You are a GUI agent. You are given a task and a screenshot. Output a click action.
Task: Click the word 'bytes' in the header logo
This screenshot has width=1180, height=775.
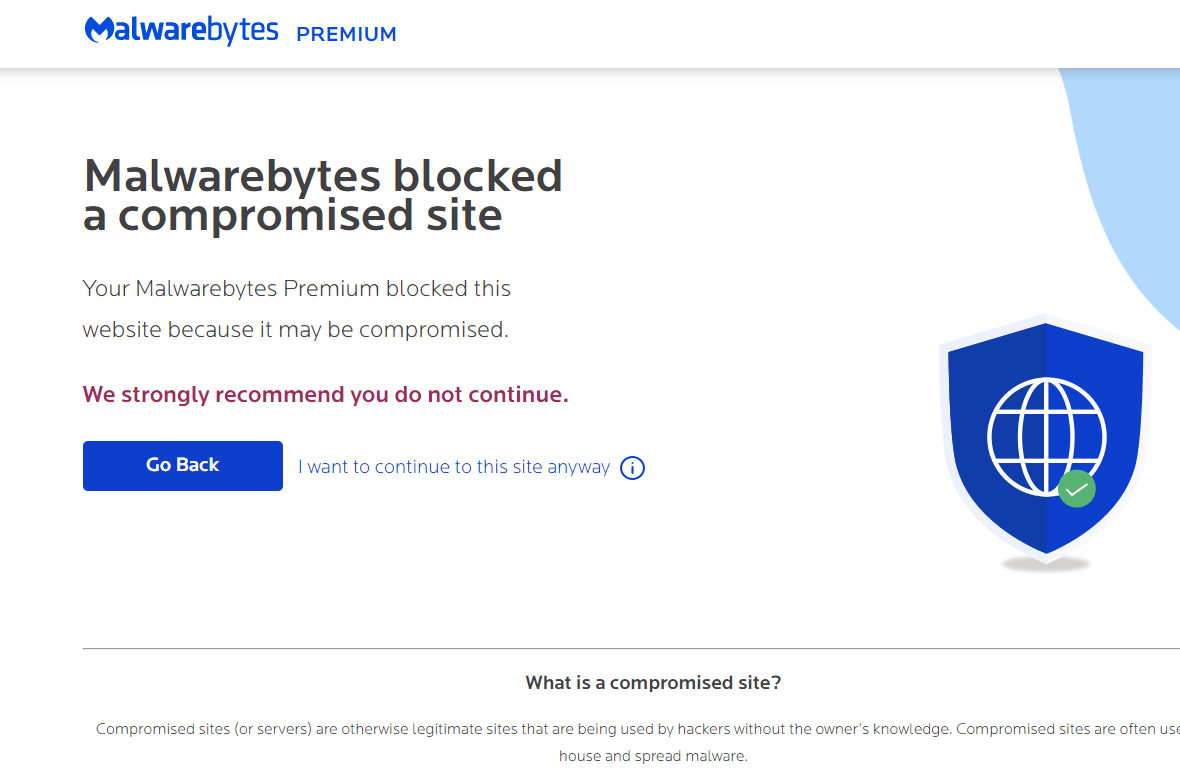[243, 32]
